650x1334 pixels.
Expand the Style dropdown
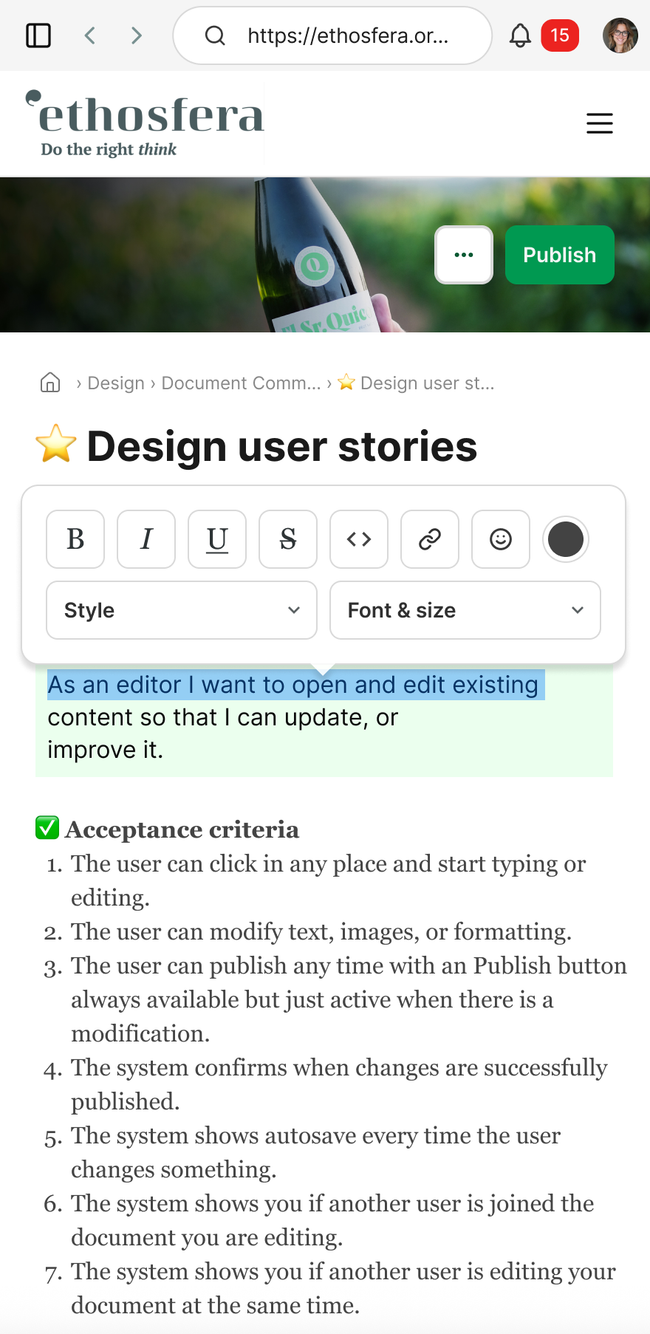click(x=181, y=610)
